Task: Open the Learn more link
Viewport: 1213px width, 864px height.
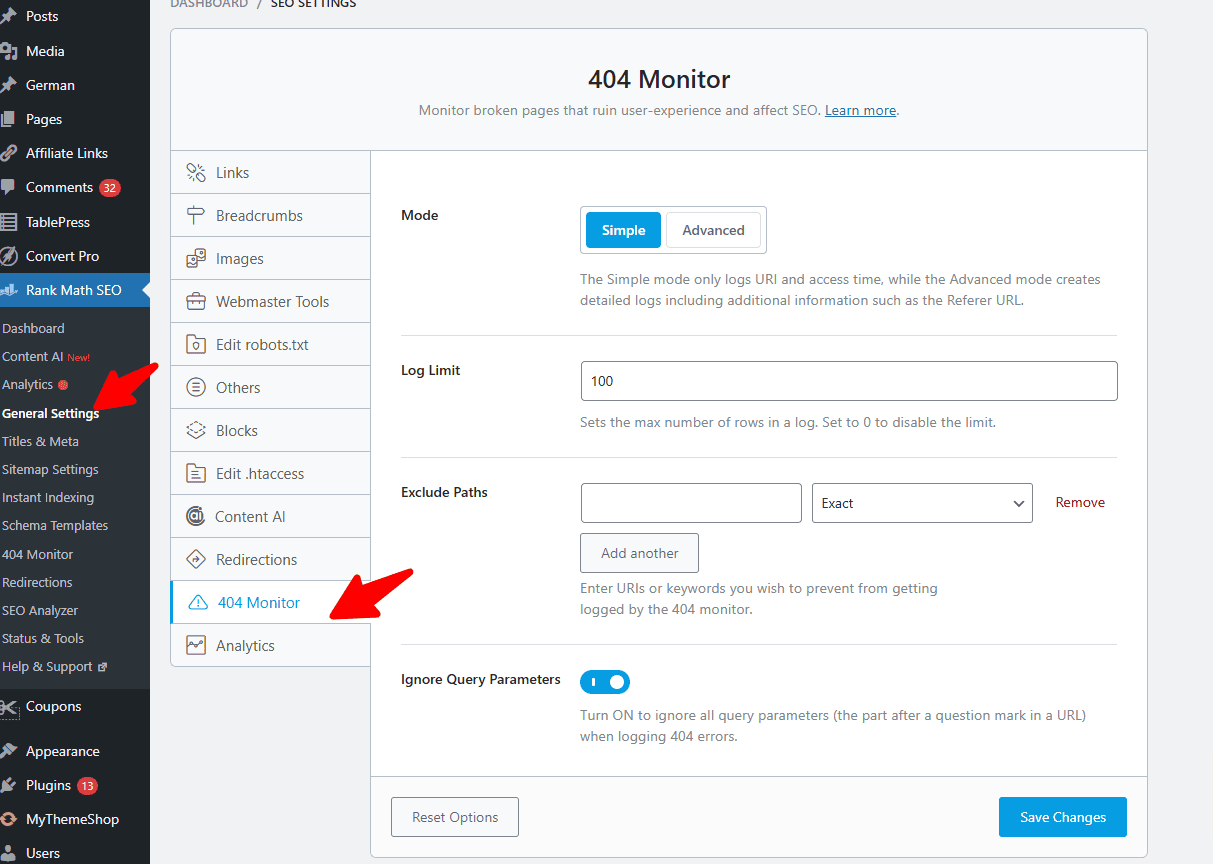Action: 860,110
